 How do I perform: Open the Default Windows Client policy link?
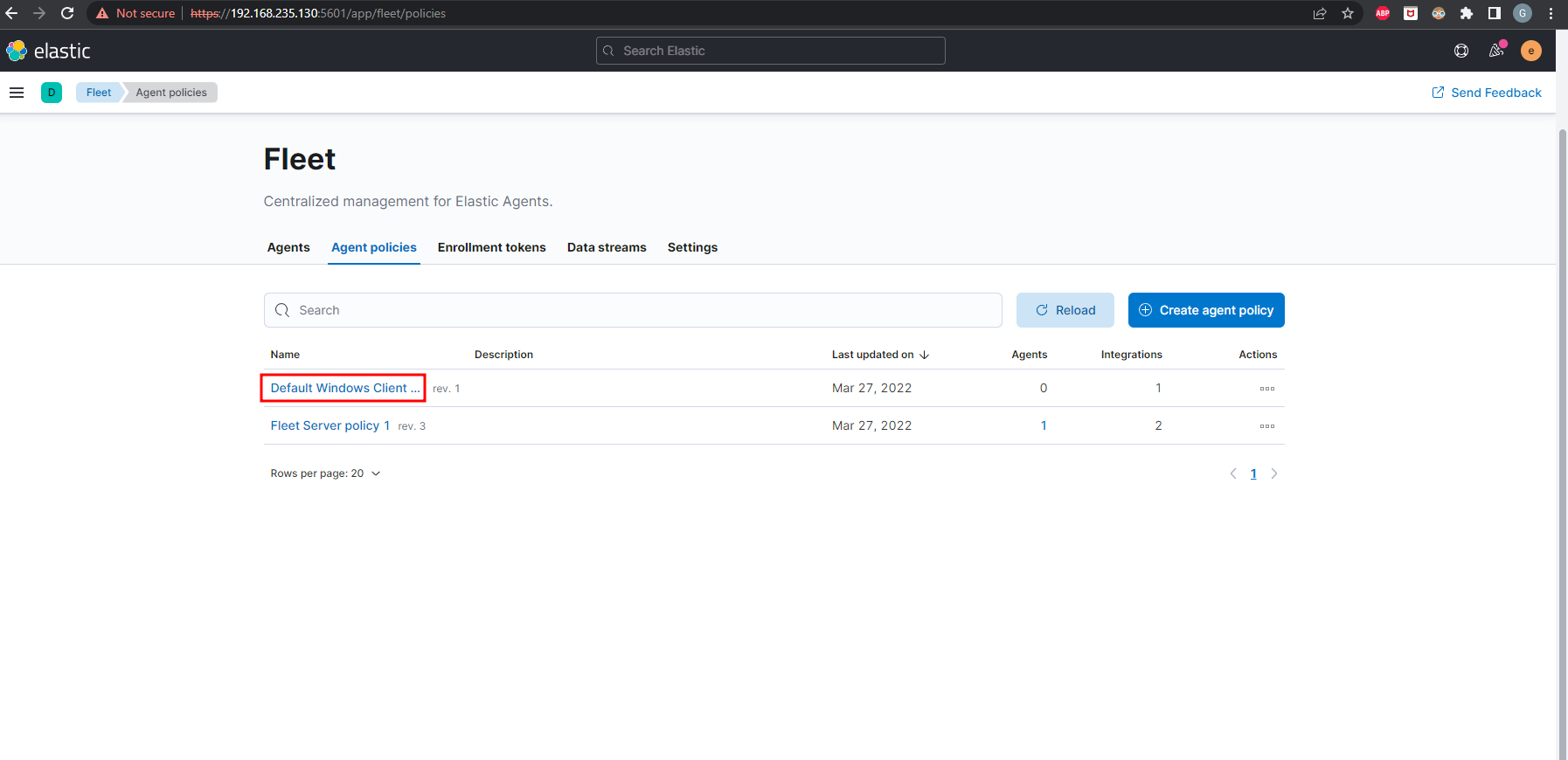[x=344, y=388]
